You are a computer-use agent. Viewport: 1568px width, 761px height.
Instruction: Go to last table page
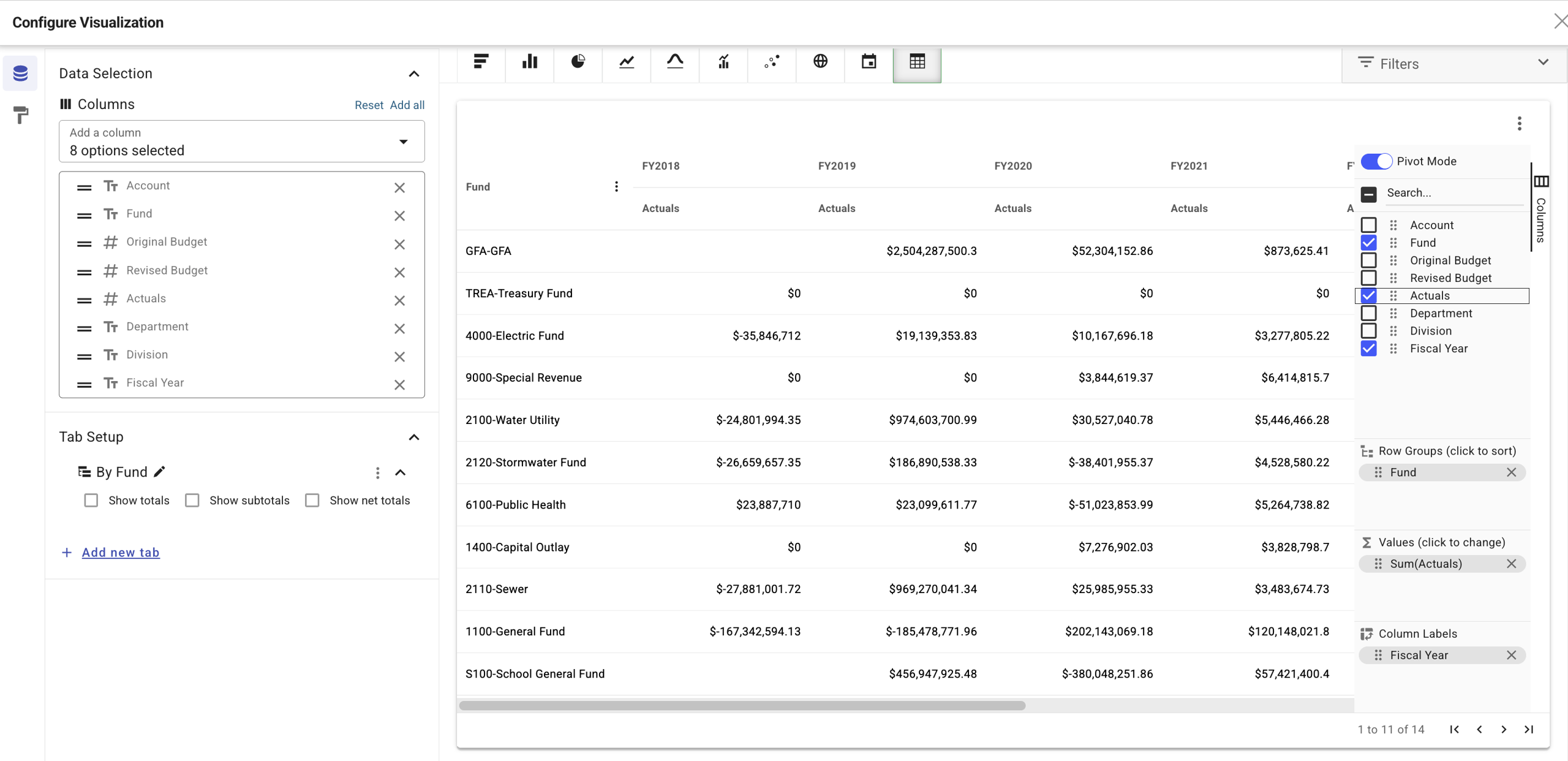pyautogui.click(x=1529, y=729)
